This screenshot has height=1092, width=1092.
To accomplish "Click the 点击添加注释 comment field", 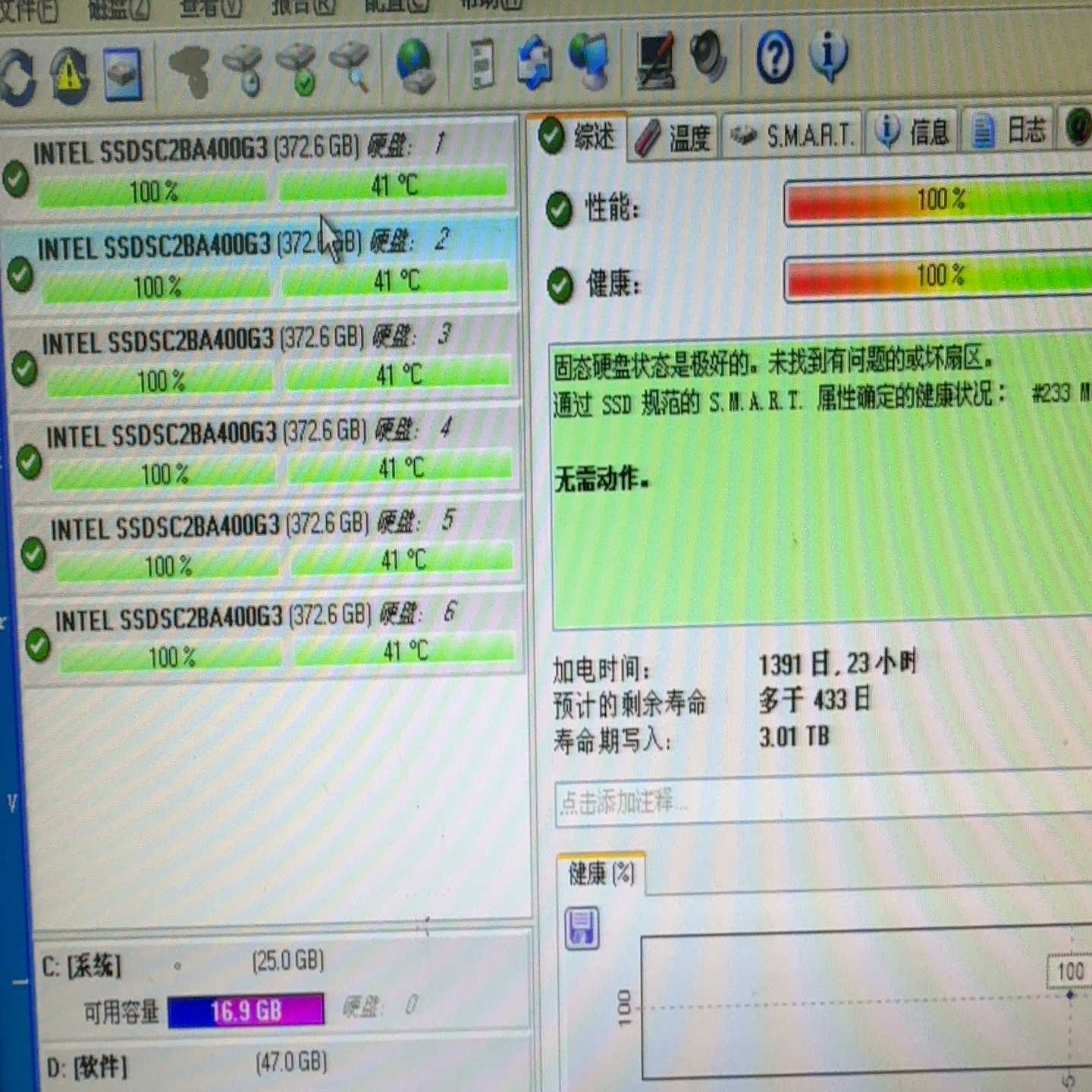I will (824, 799).
